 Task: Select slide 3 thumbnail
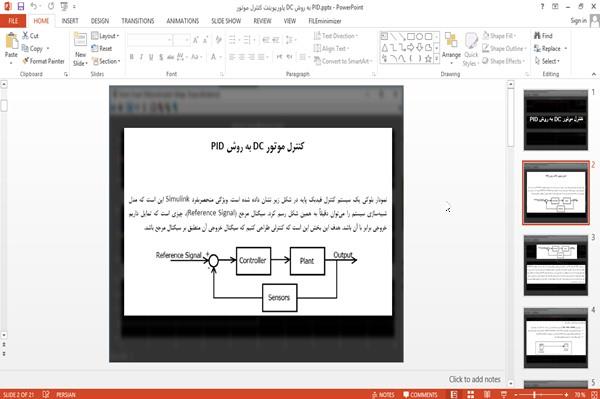(556, 265)
